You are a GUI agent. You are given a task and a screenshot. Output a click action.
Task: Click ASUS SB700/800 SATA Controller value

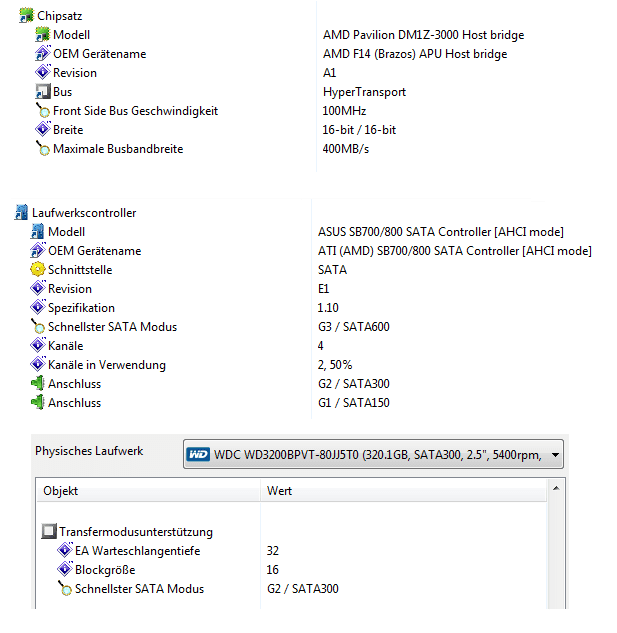pos(441,232)
